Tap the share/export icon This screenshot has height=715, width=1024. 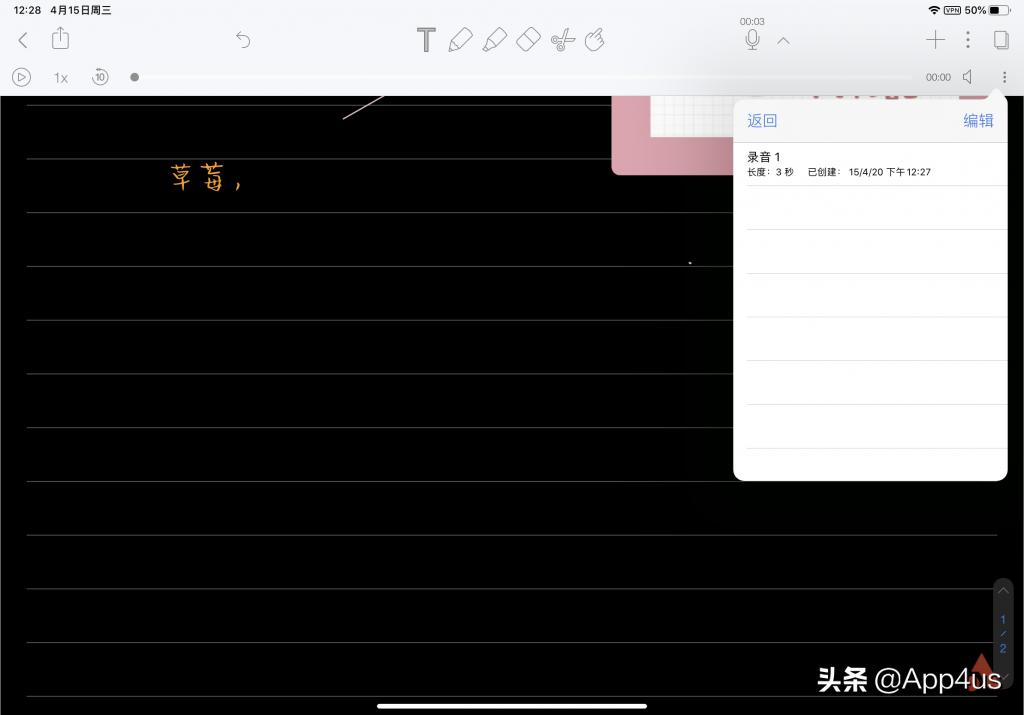(60, 38)
